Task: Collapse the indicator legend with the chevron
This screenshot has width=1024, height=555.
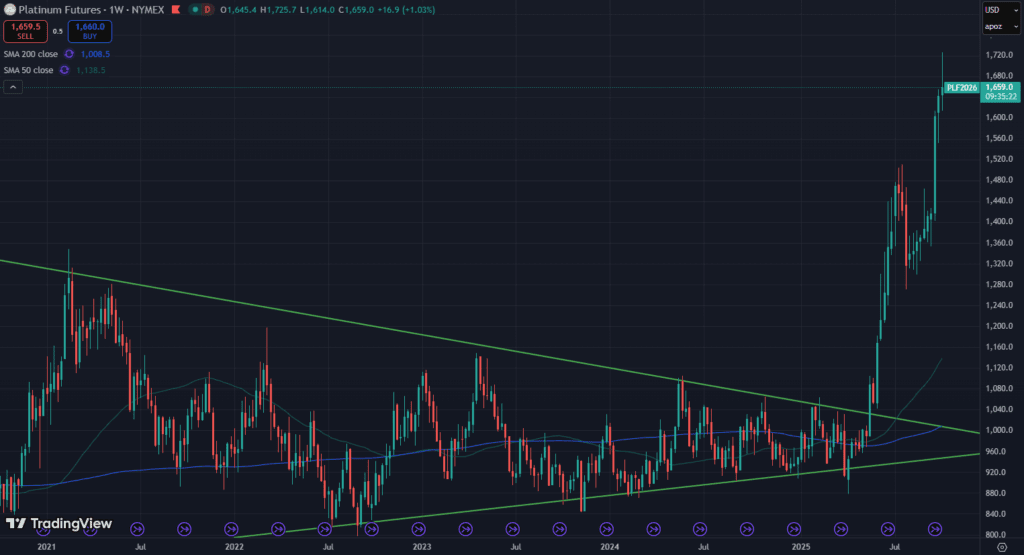Action: pyautogui.click(x=12, y=88)
